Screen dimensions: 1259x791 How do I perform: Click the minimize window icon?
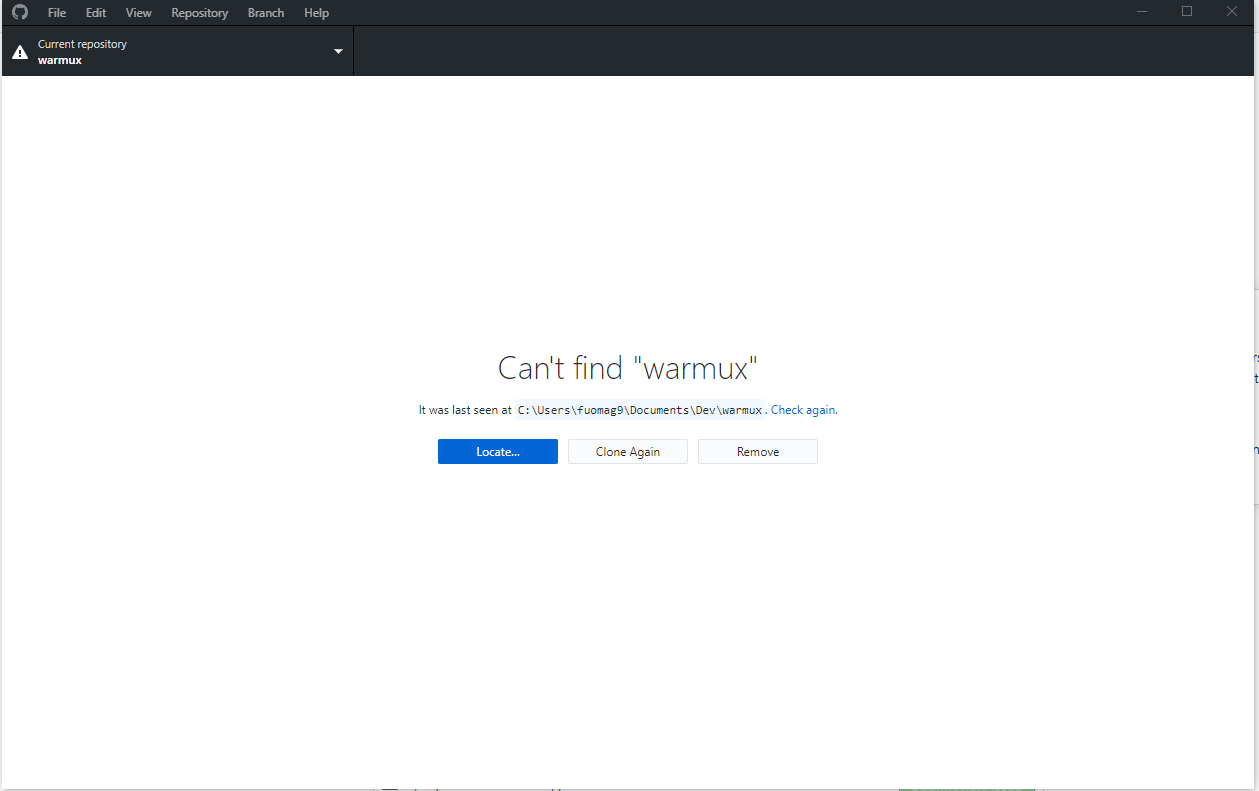coord(1141,11)
